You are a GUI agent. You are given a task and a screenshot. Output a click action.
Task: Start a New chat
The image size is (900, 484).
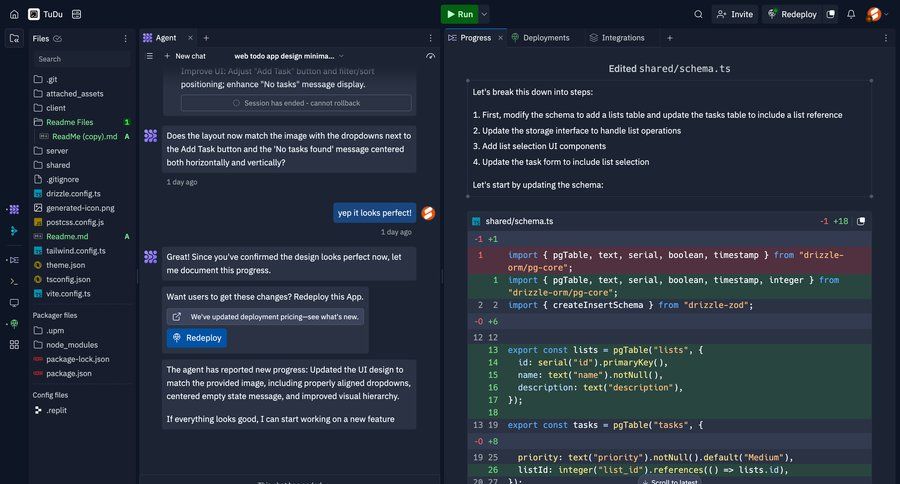185,56
